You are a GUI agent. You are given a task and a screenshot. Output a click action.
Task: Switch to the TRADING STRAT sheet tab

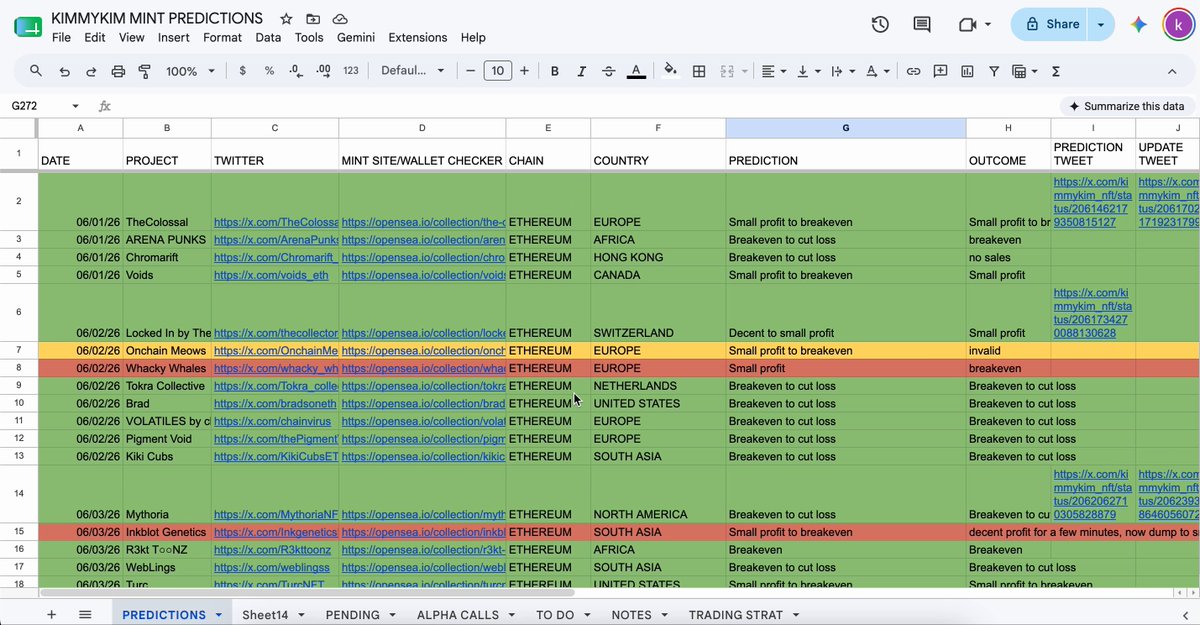click(736, 615)
